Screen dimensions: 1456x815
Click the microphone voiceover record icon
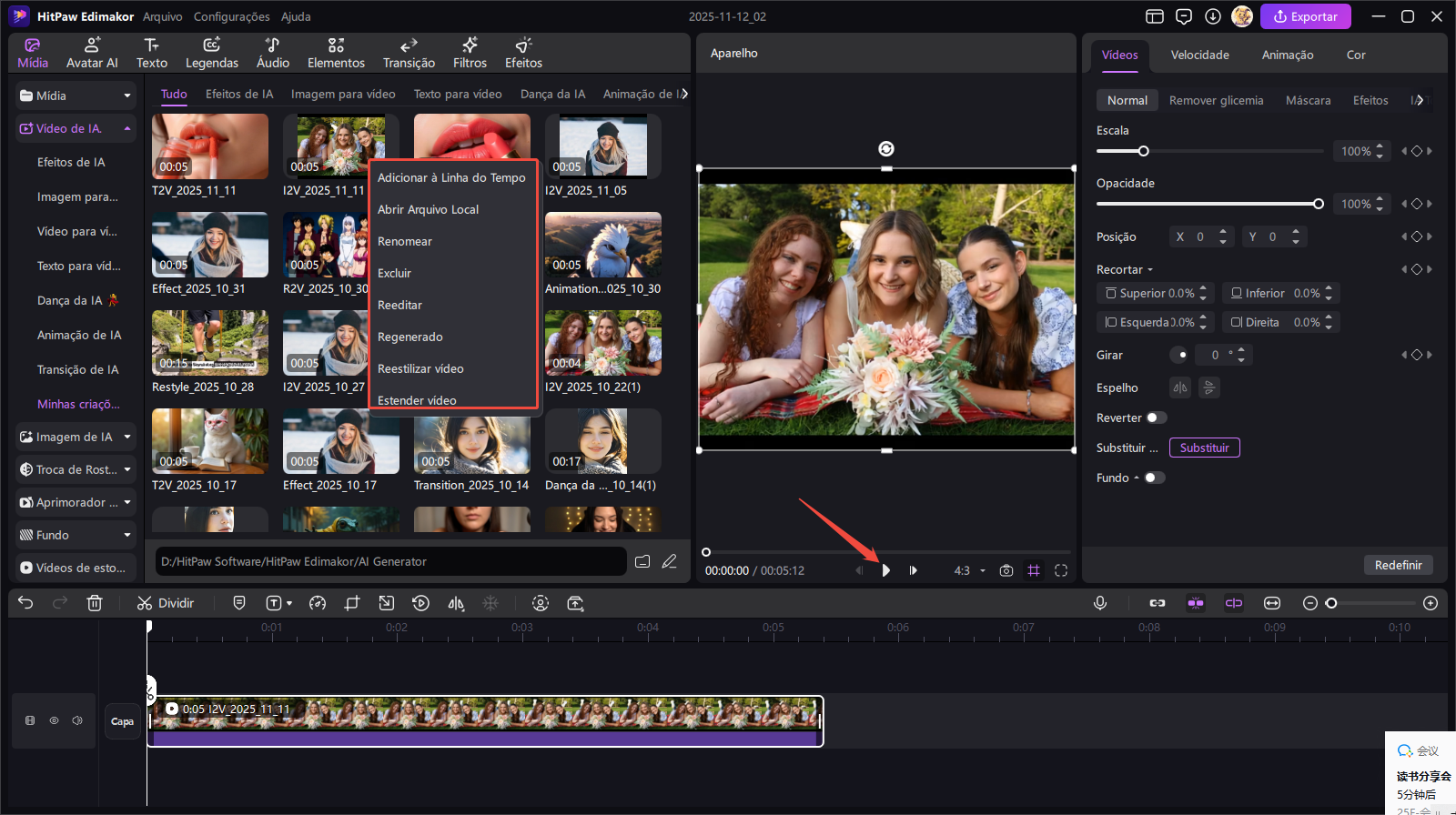pos(1100,603)
